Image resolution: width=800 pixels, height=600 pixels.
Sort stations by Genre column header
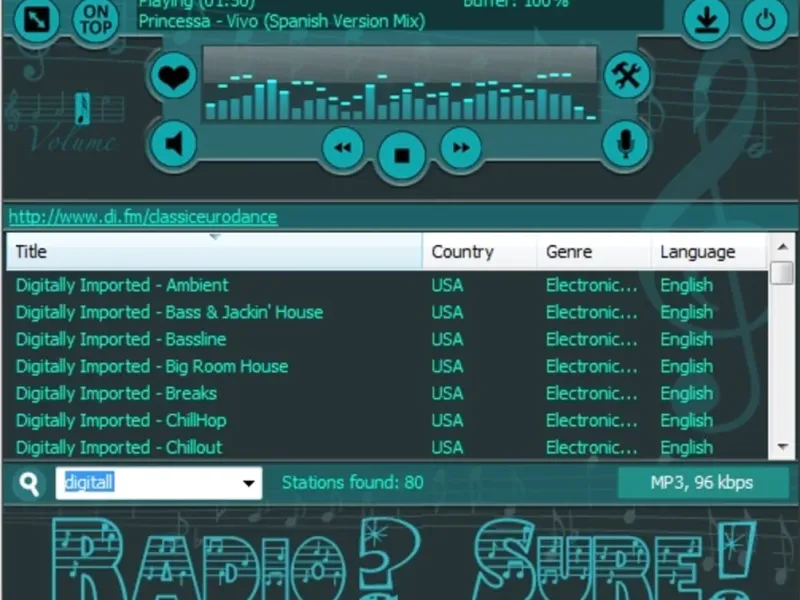[x=594, y=252]
